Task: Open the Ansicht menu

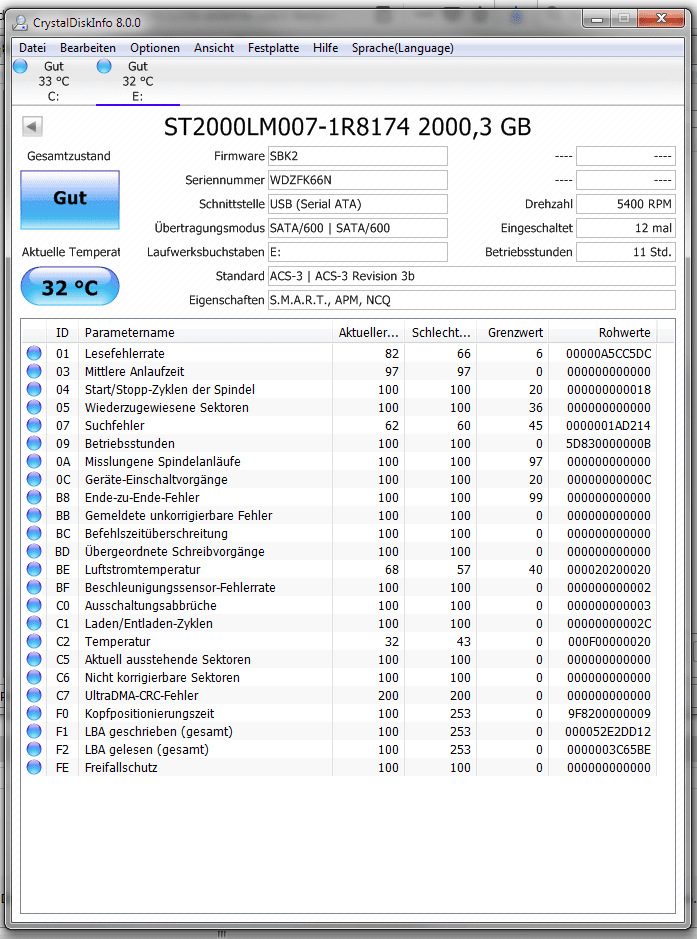Action: click(x=214, y=48)
